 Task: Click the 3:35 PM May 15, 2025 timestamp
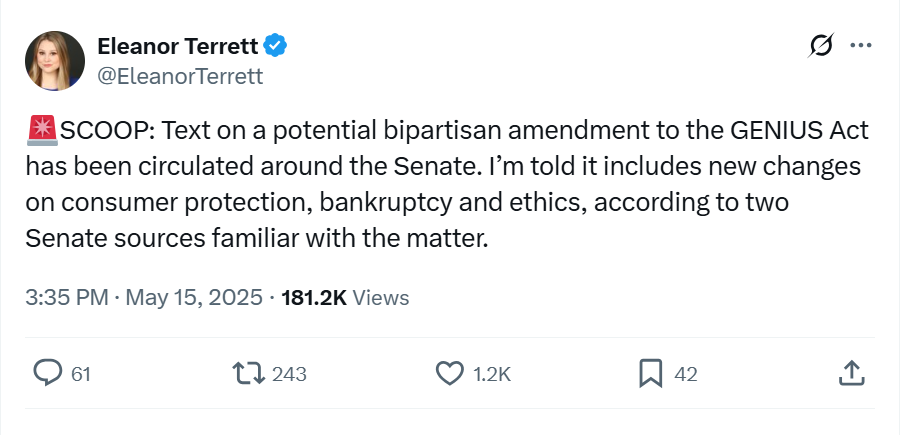coord(144,297)
